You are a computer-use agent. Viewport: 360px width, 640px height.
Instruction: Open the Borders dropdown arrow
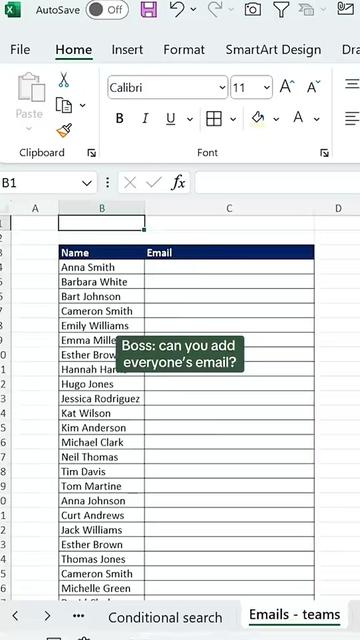(x=233, y=119)
